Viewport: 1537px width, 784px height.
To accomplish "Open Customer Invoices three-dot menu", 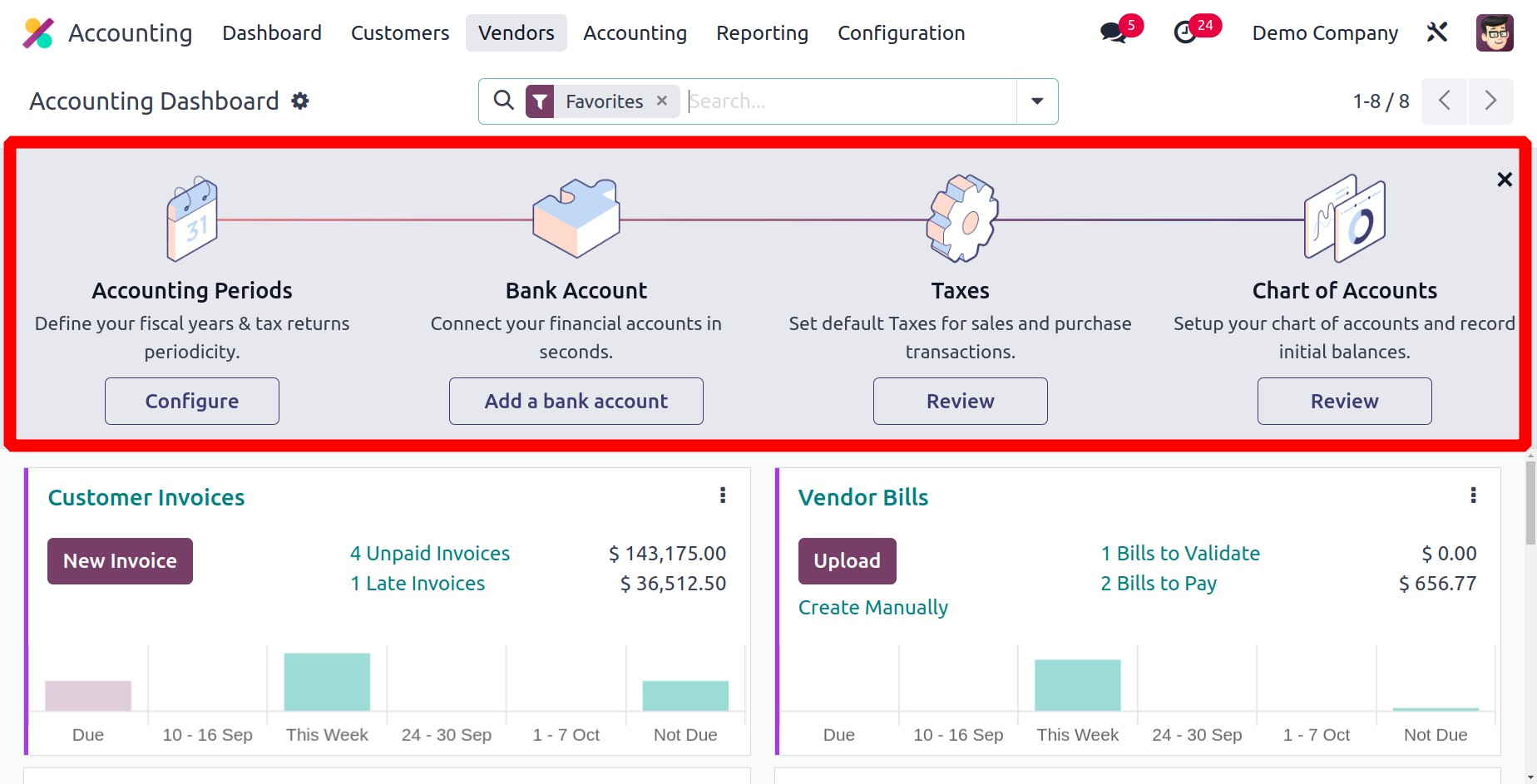I will click(x=722, y=496).
